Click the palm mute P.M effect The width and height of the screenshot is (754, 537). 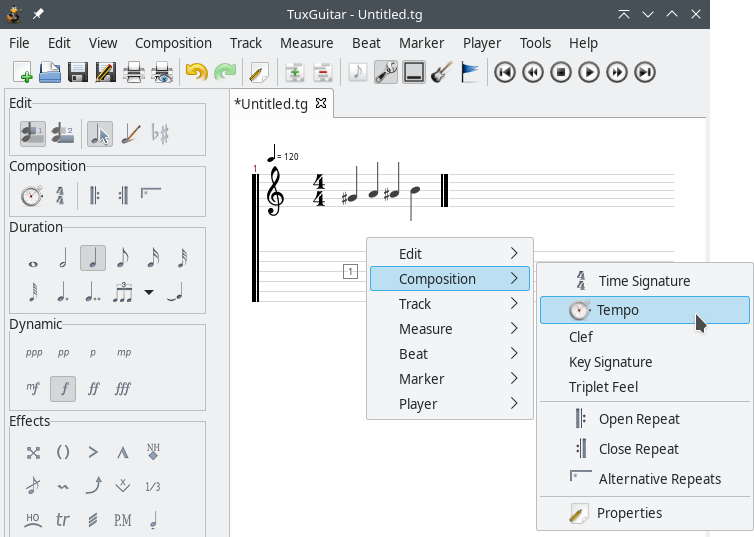click(x=122, y=519)
